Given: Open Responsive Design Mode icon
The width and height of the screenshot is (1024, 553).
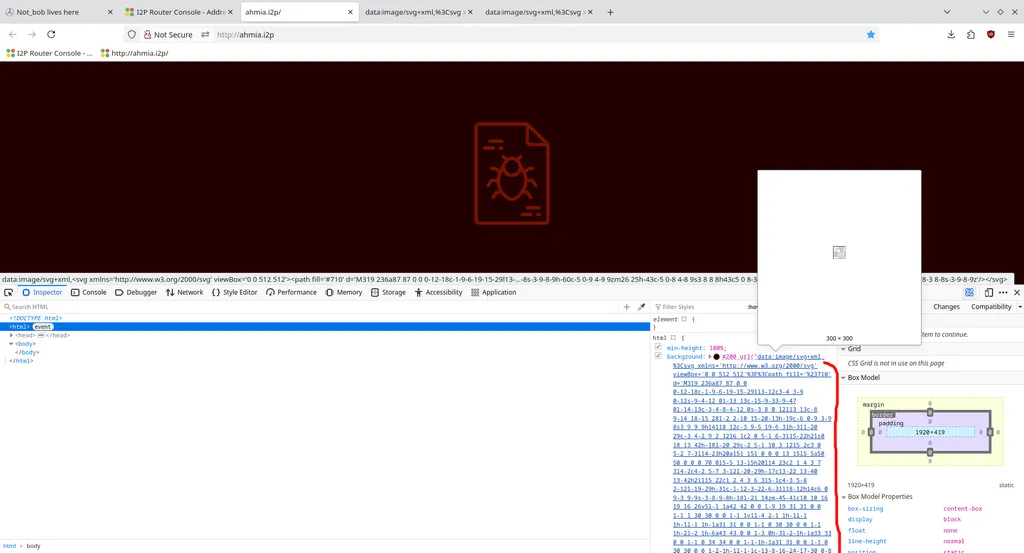Looking at the screenshot, I should pos(989,292).
